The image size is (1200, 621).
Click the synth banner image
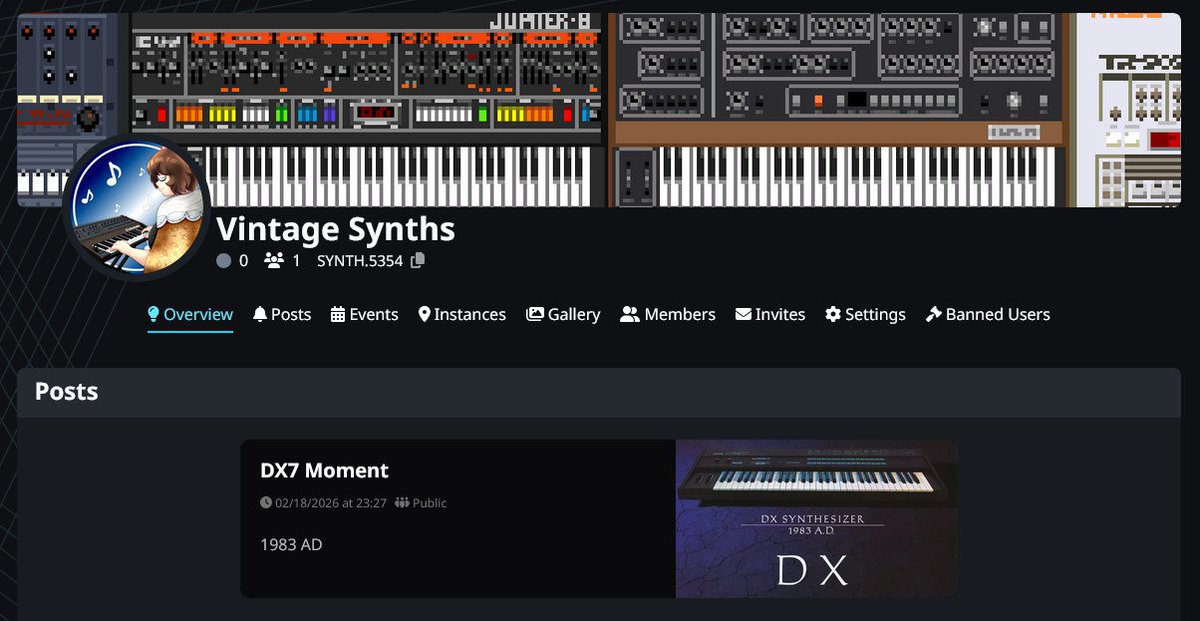pyautogui.click(x=600, y=110)
